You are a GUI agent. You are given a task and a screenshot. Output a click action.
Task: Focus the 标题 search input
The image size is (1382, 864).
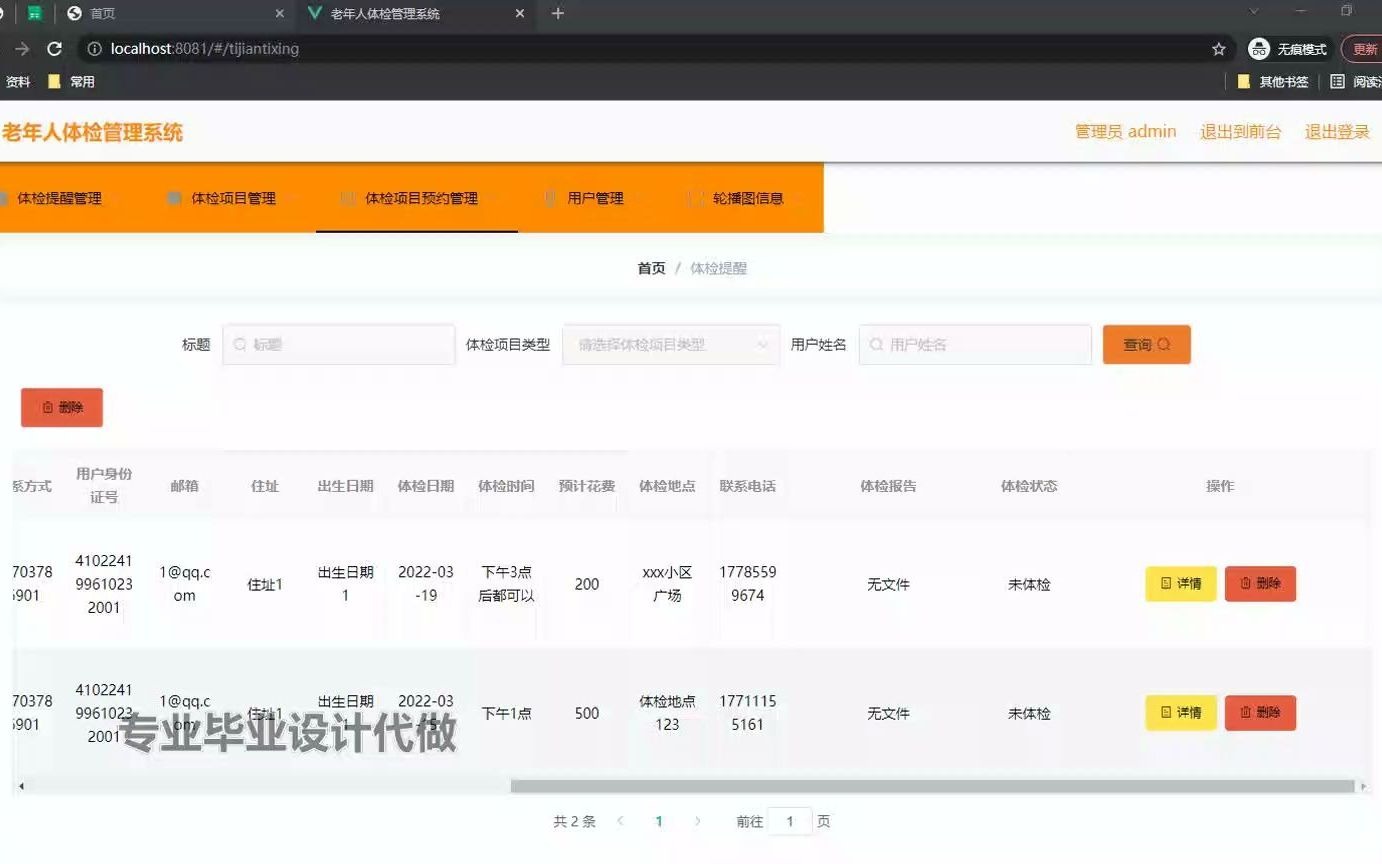(x=338, y=344)
